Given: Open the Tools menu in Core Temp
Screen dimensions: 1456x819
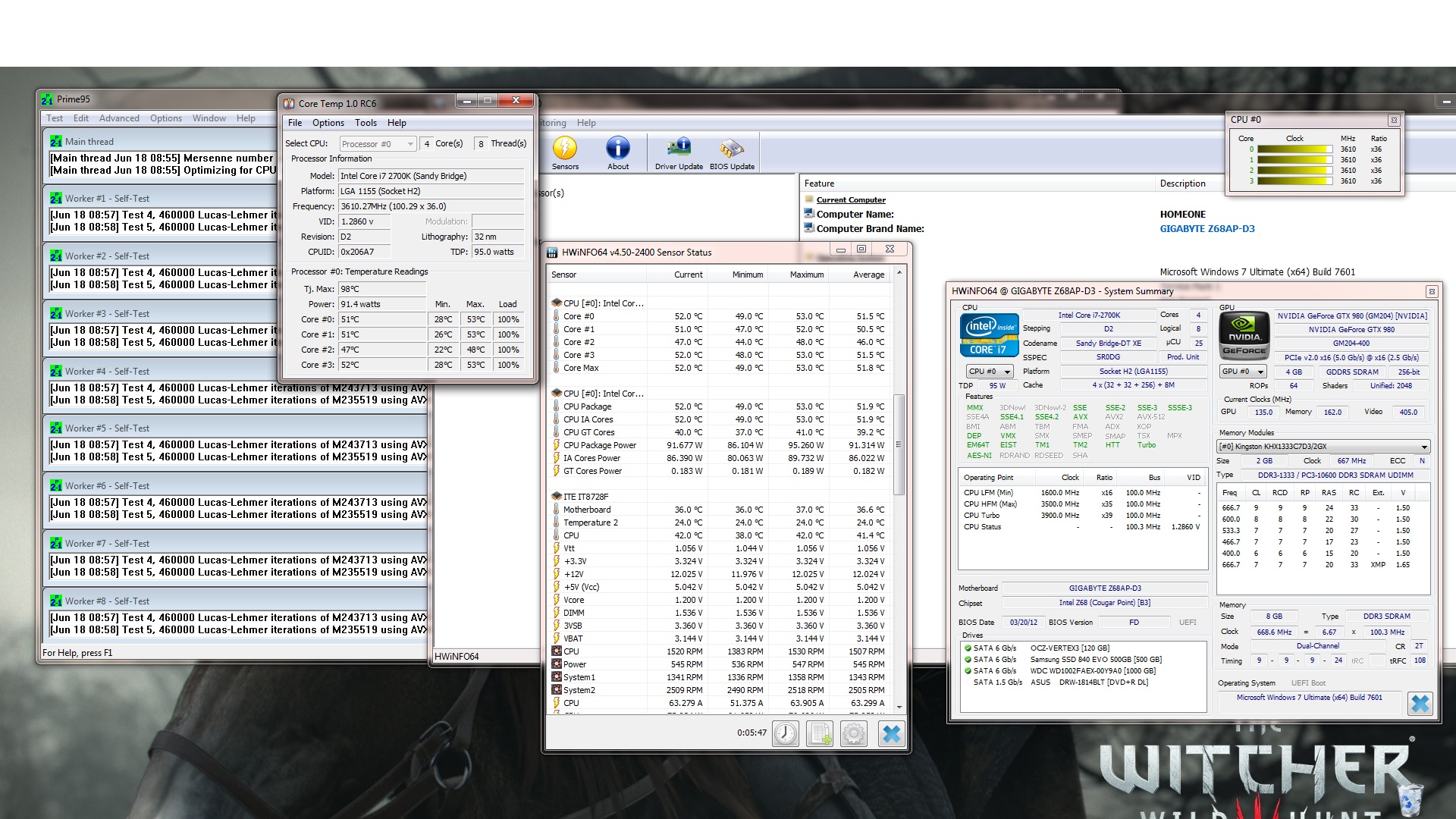Looking at the screenshot, I should coord(366,123).
